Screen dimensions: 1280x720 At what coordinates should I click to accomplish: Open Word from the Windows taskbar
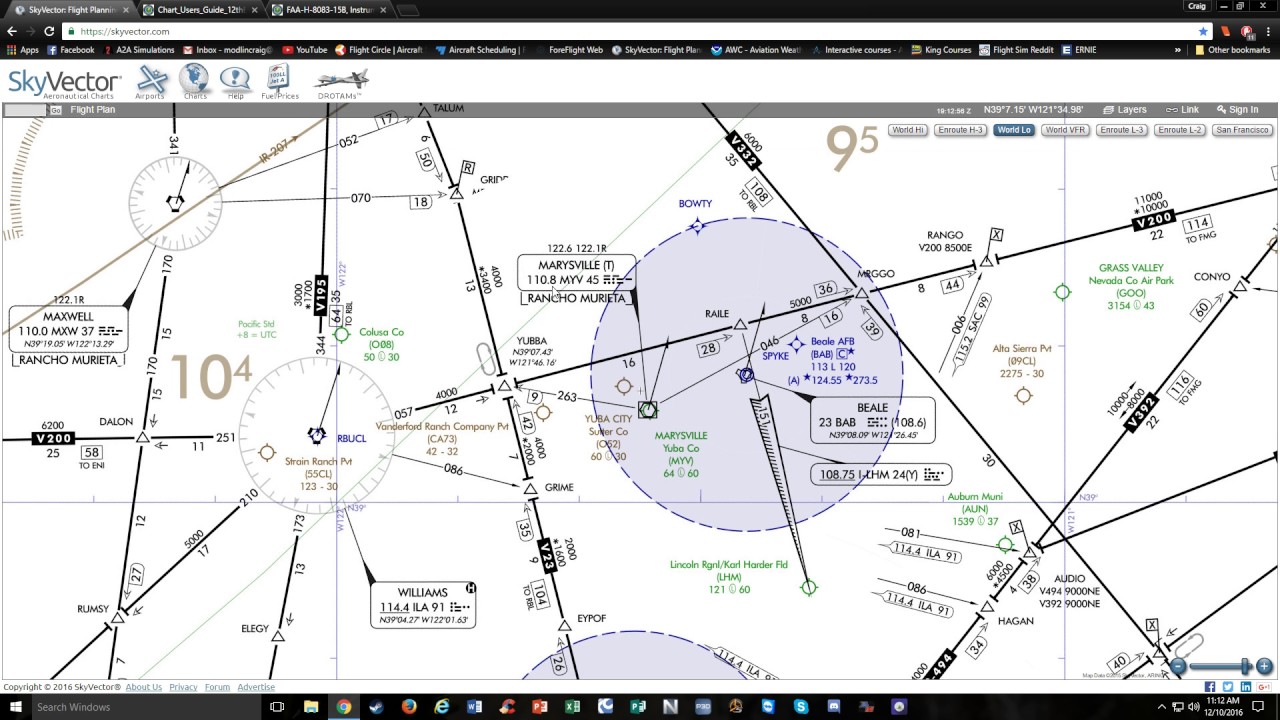tap(474, 707)
